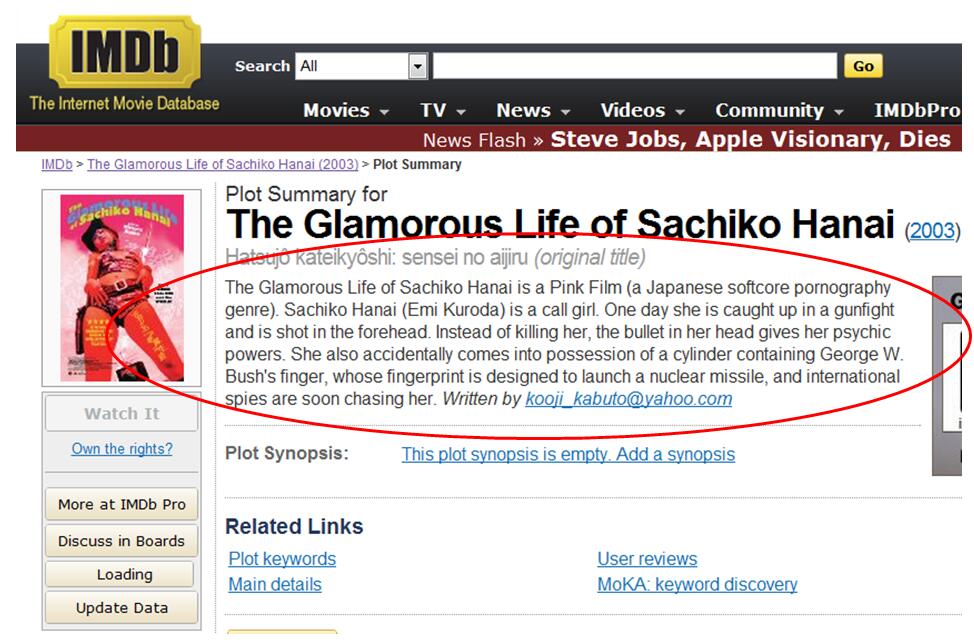Open the News dropdown menu

533,111
